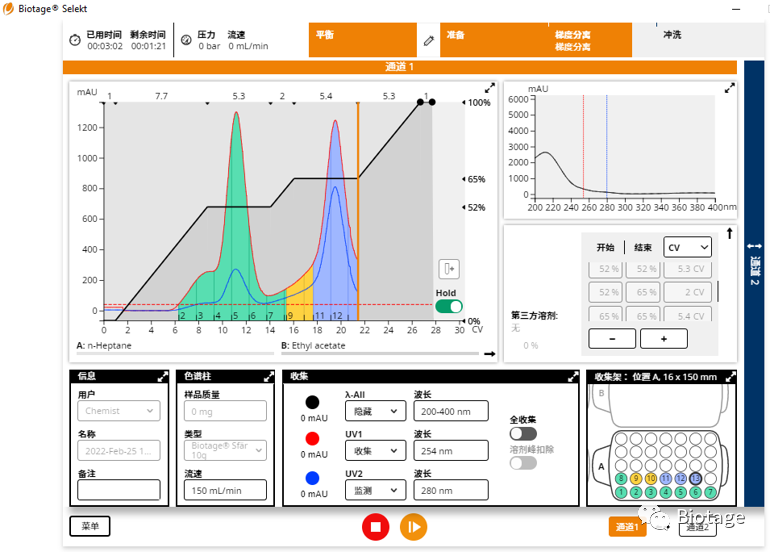Switch to the 梯度分离 step tab
This screenshot has width=770, height=552.
(x=590, y=40)
